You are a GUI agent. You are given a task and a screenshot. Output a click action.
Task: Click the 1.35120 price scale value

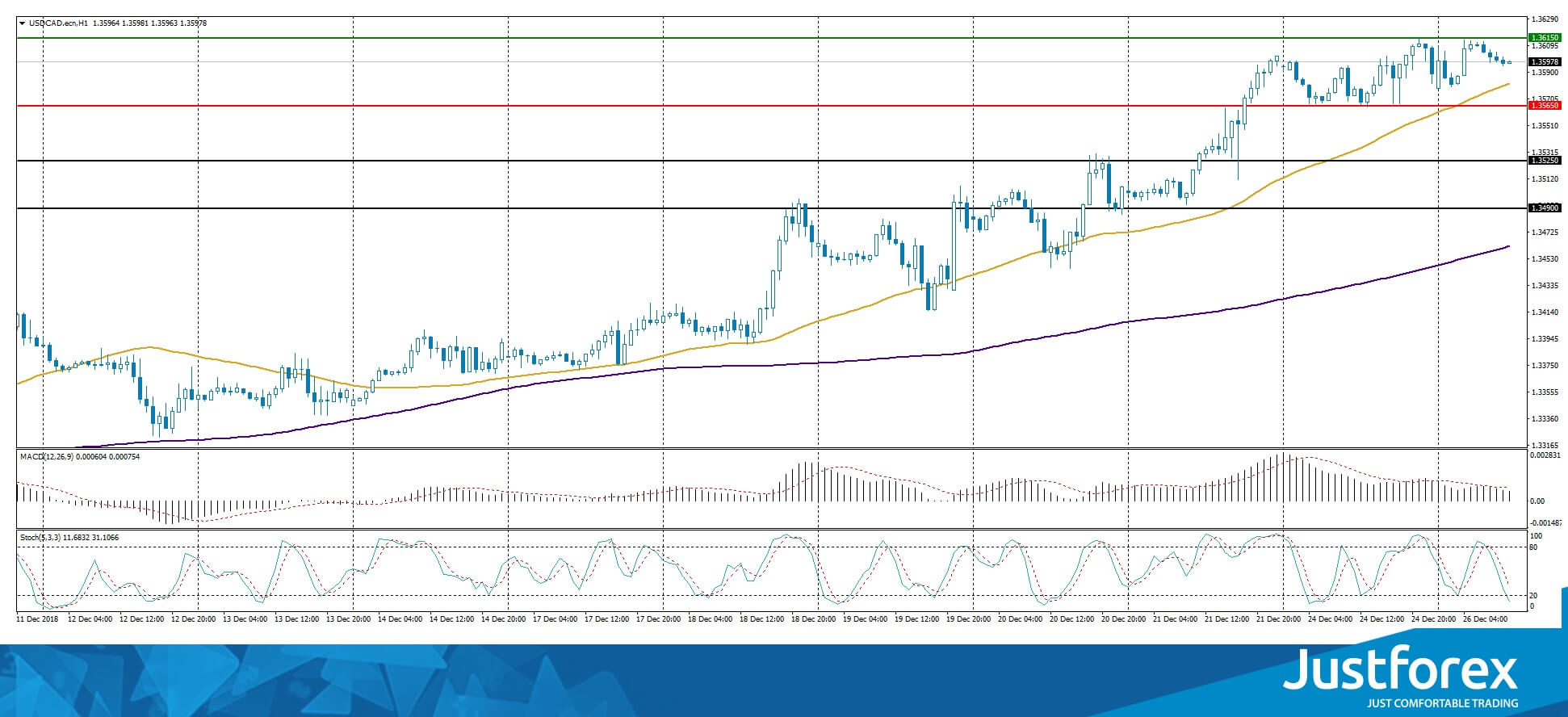pos(1544,179)
